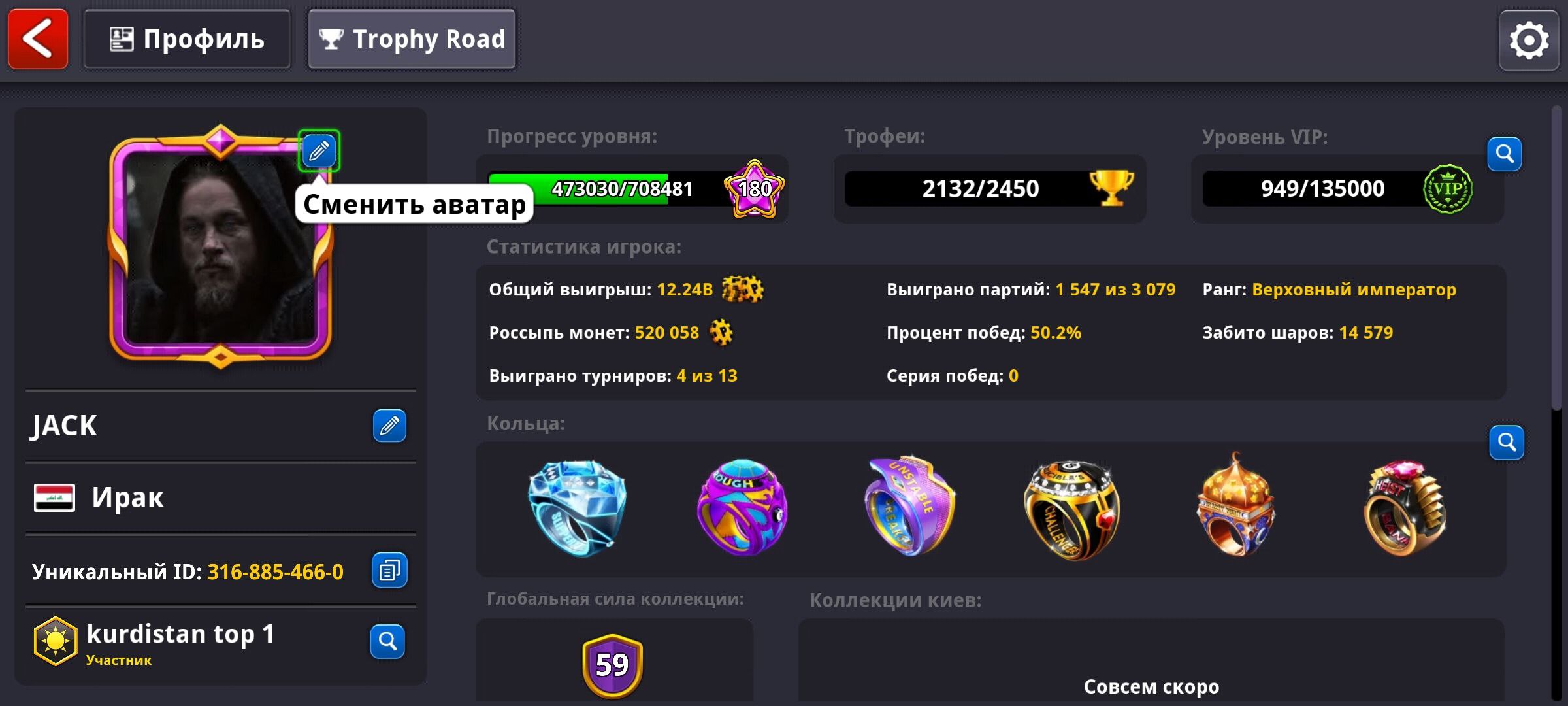This screenshot has width=1568, height=706.
Task: Open the settings gear icon
Action: point(1529,41)
